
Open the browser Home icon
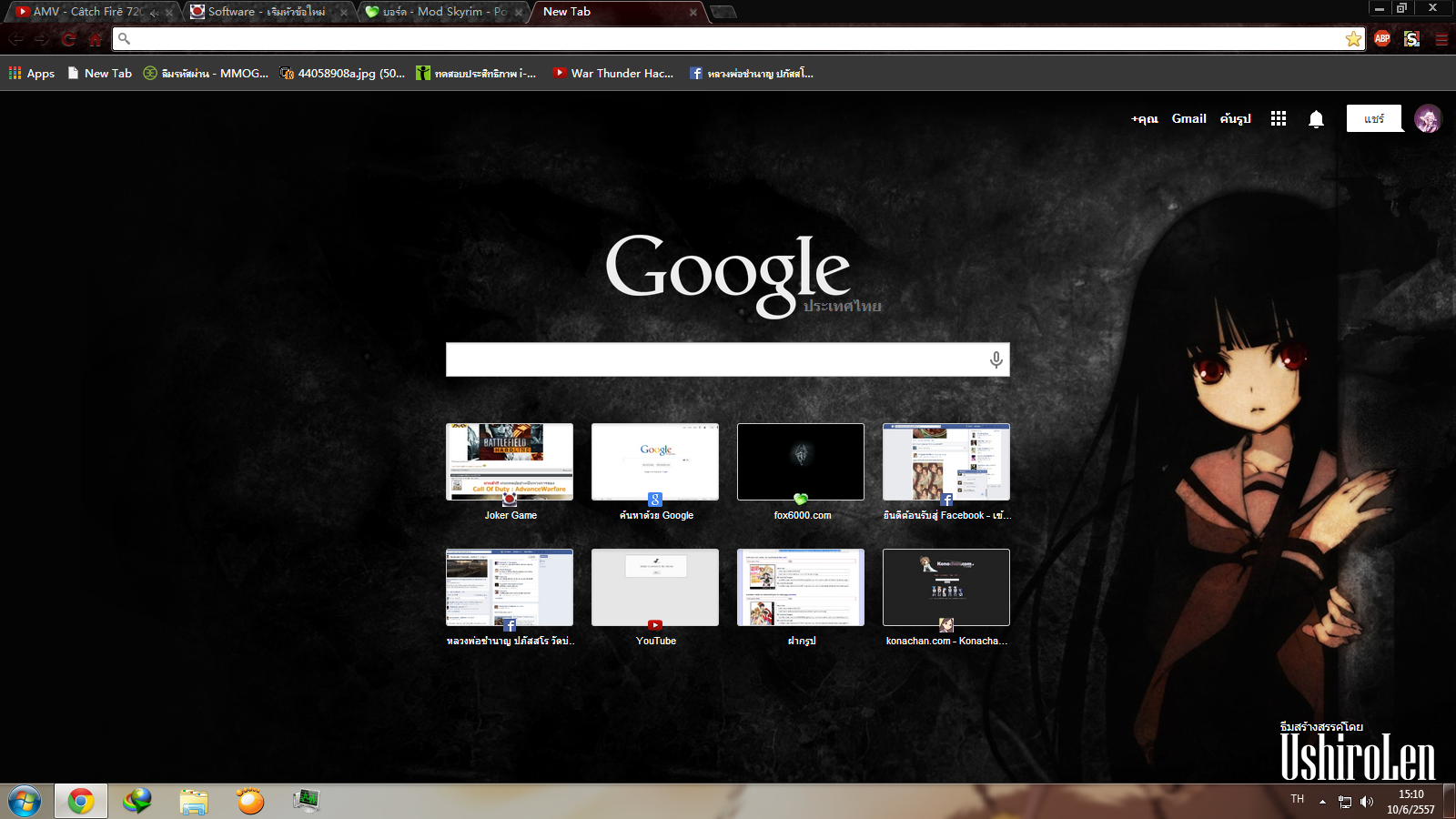tap(95, 39)
